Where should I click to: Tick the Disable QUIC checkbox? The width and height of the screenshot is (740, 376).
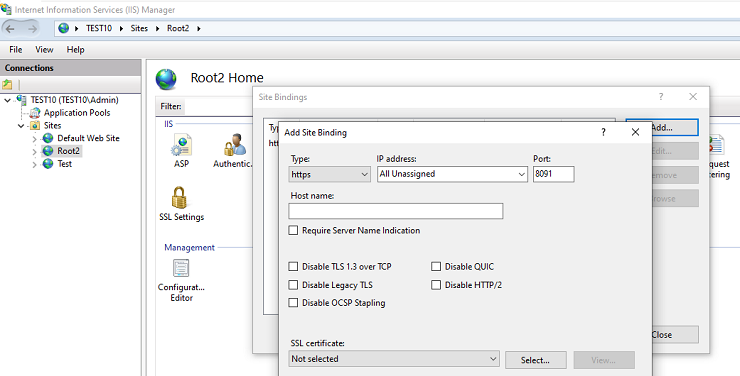point(436,267)
